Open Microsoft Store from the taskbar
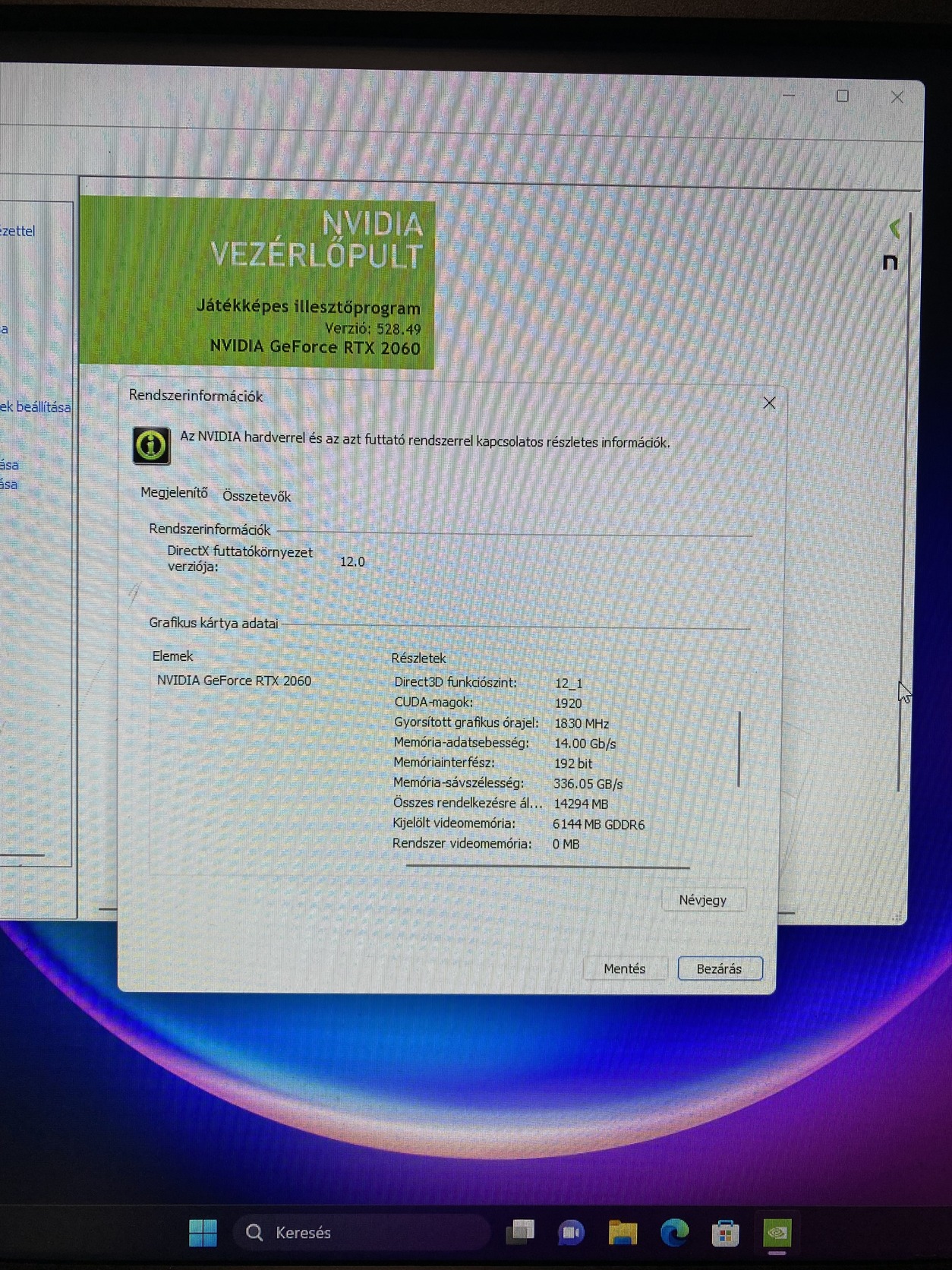The height and width of the screenshot is (1270, 952). pyautogui.click(x=725, y=1232)
